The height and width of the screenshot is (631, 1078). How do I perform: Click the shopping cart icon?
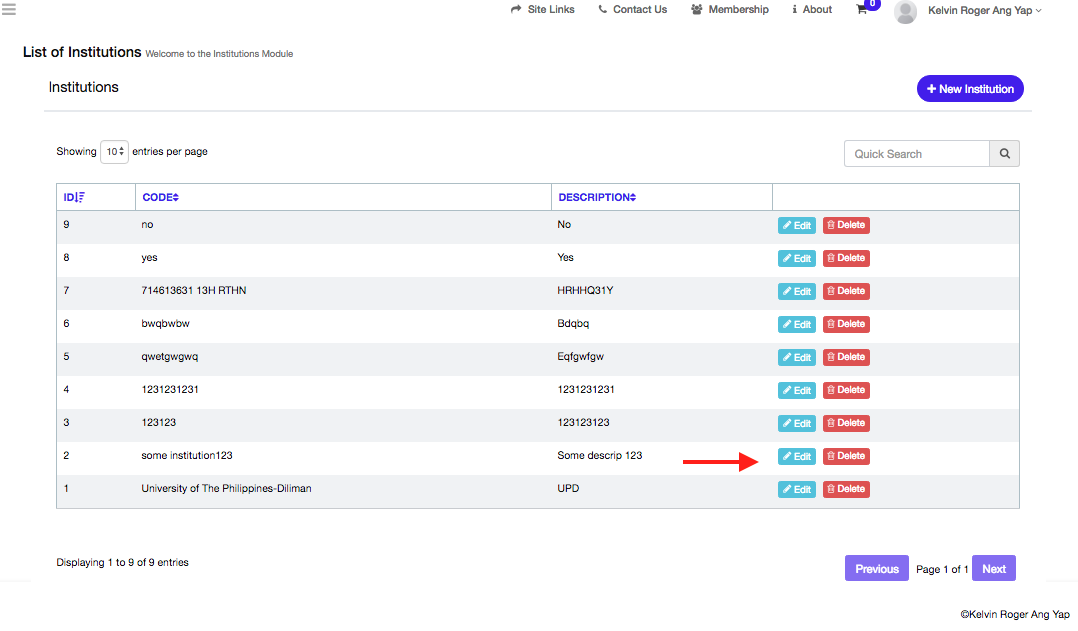pos(862,9)
